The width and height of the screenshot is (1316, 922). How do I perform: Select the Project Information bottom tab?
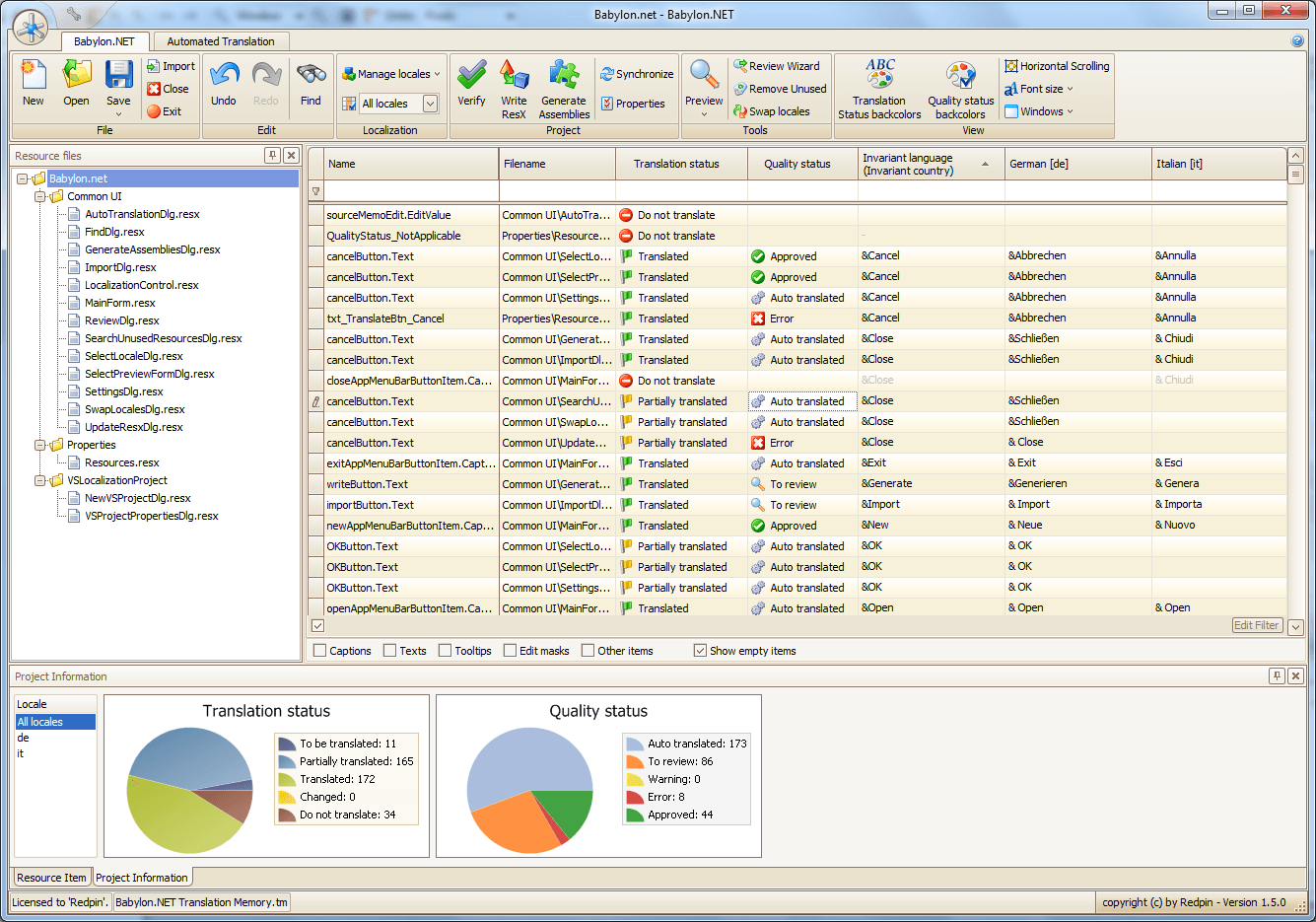pyautogui.click(x=141, y=878)
